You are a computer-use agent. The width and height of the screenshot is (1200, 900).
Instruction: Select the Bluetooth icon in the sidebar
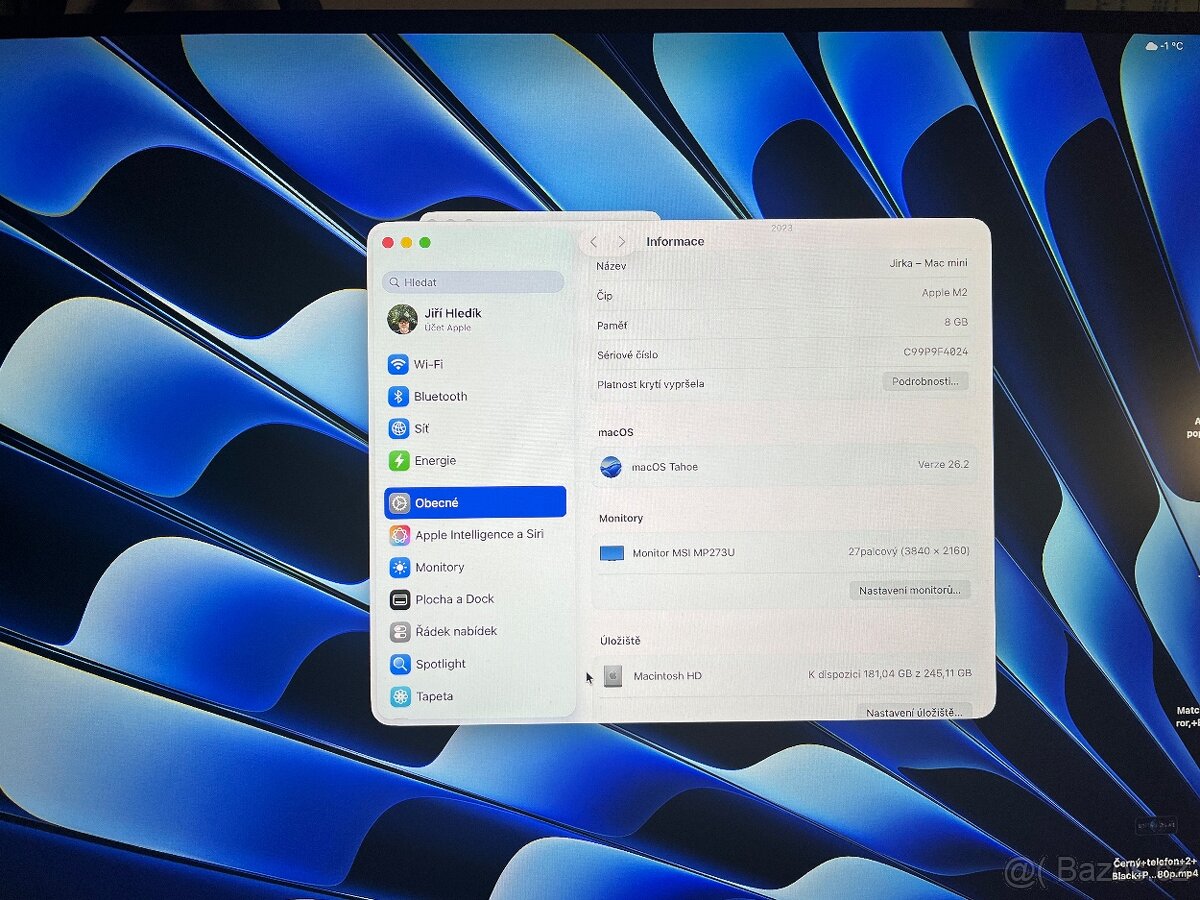point(401,396)
